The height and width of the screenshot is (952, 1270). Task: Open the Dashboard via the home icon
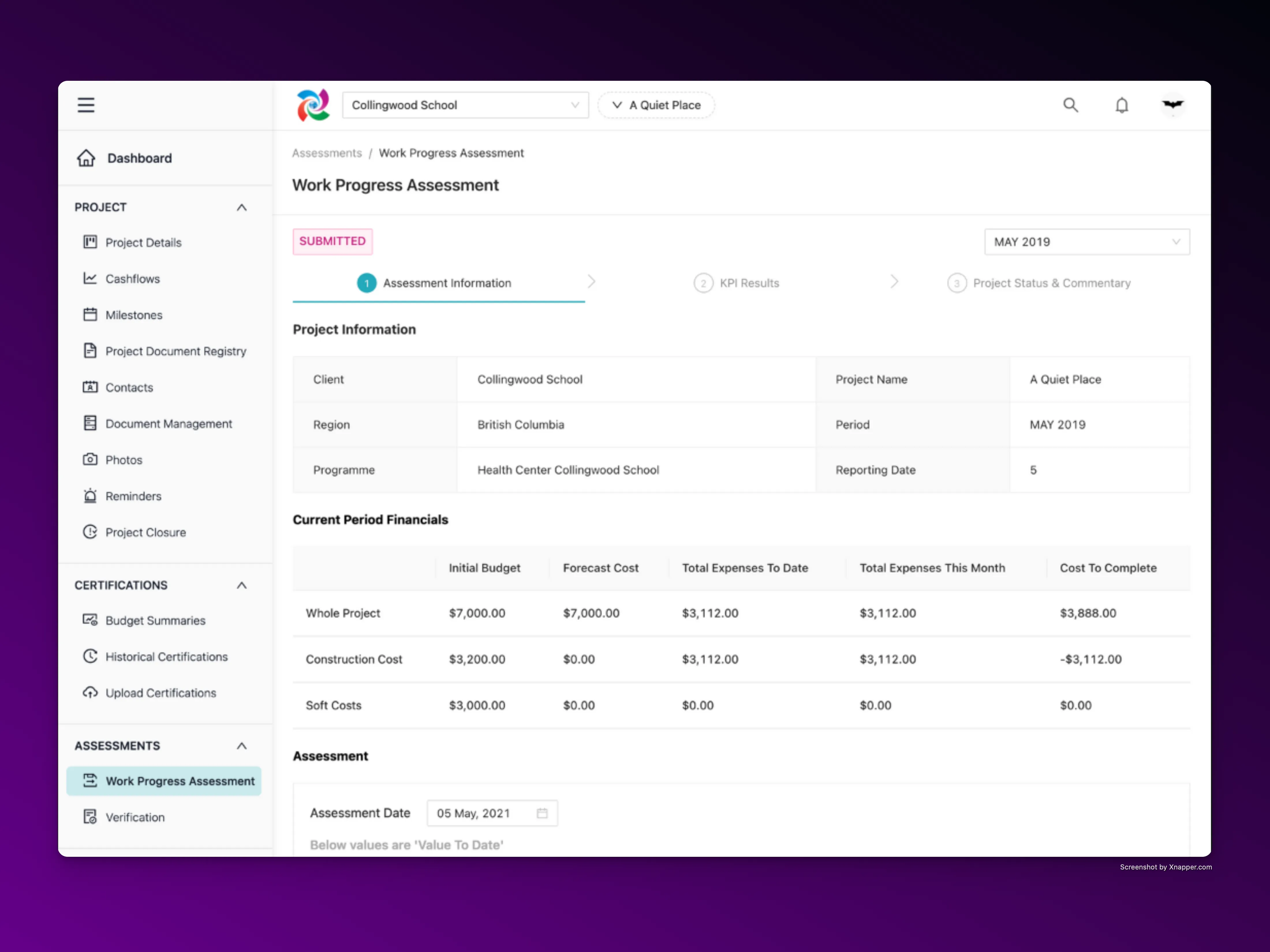tap(87, 158)
